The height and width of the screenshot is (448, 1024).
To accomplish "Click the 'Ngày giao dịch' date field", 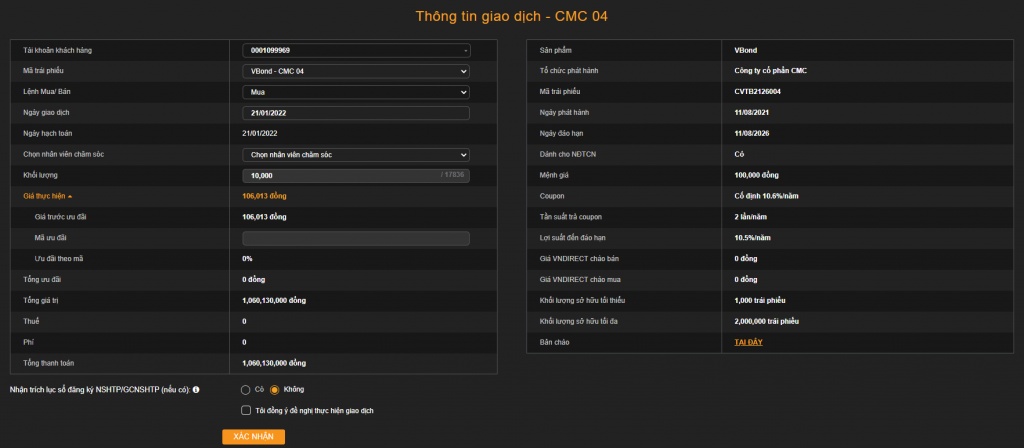I will click(x=356, y=113).
